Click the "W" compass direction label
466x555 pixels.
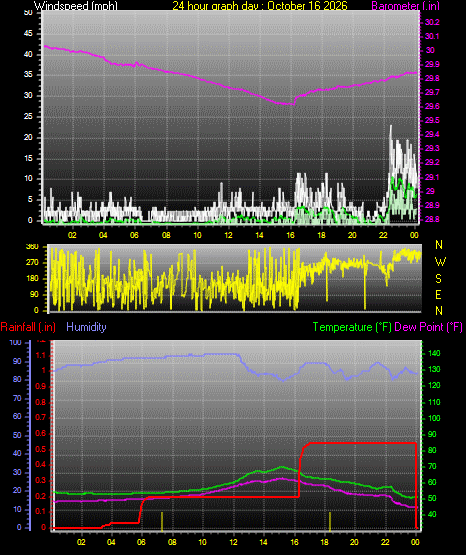click(440, 262)
